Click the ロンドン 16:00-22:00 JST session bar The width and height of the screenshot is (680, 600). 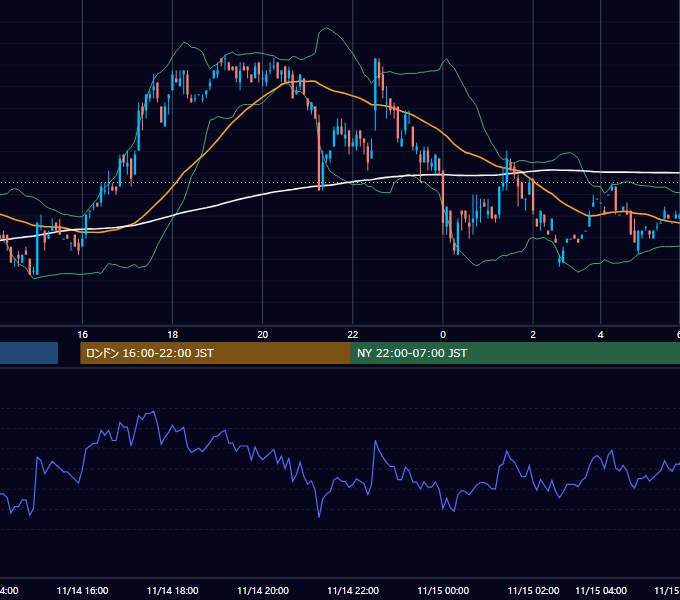point(215,353)
